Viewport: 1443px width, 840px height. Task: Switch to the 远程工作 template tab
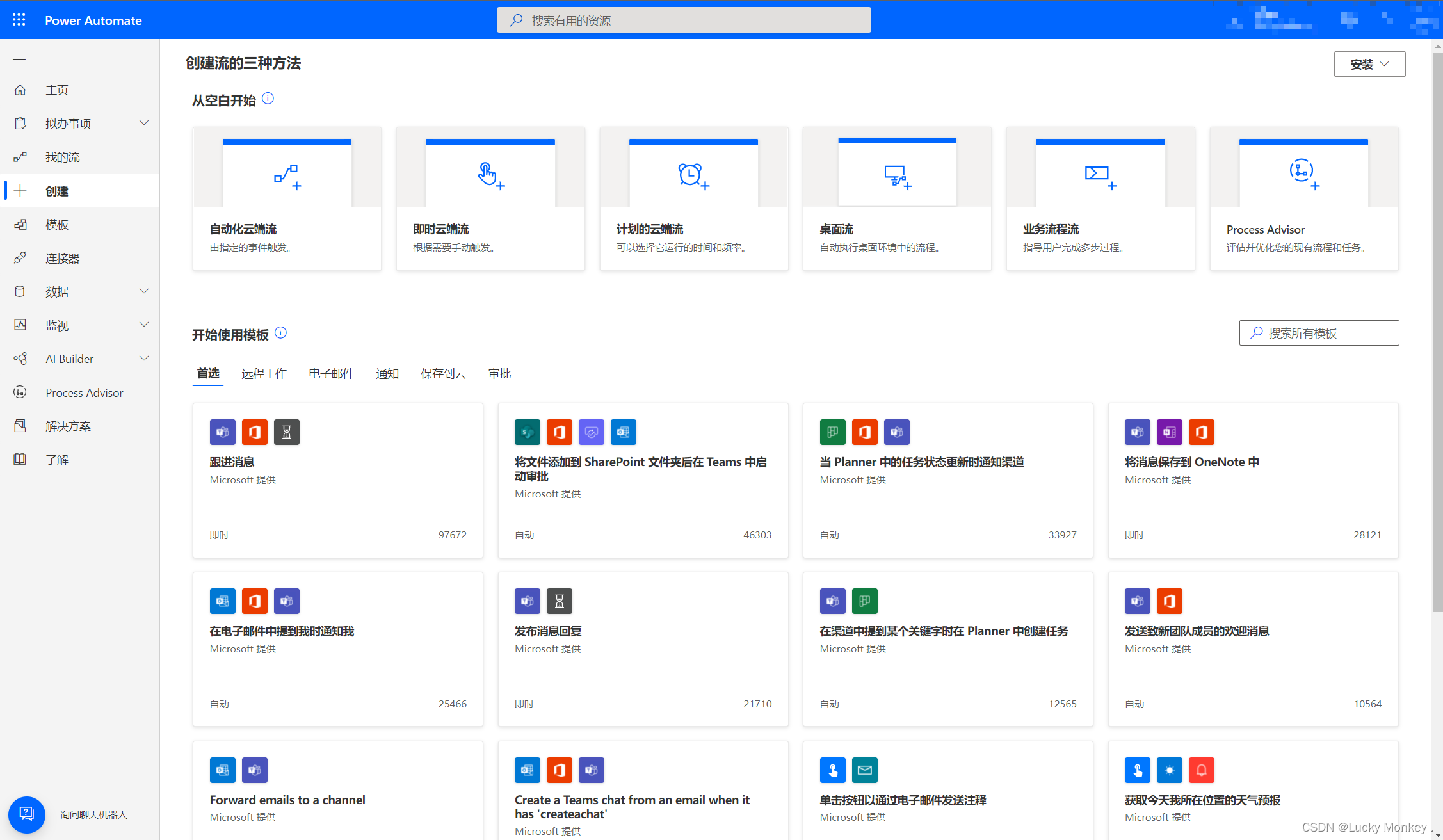pyautogui.click(x=264, y=373)
